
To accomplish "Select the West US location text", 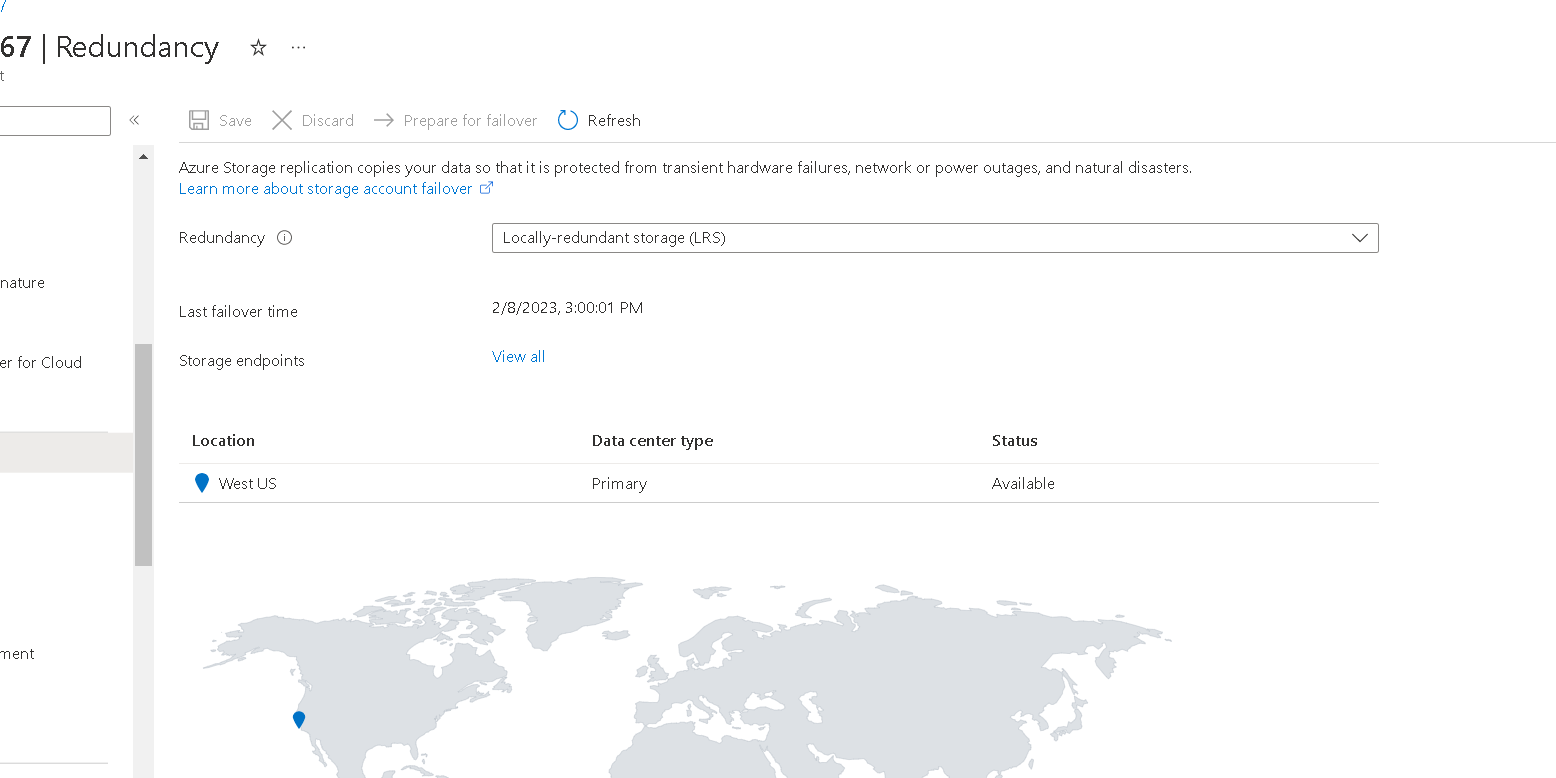I will click(247, 484).
